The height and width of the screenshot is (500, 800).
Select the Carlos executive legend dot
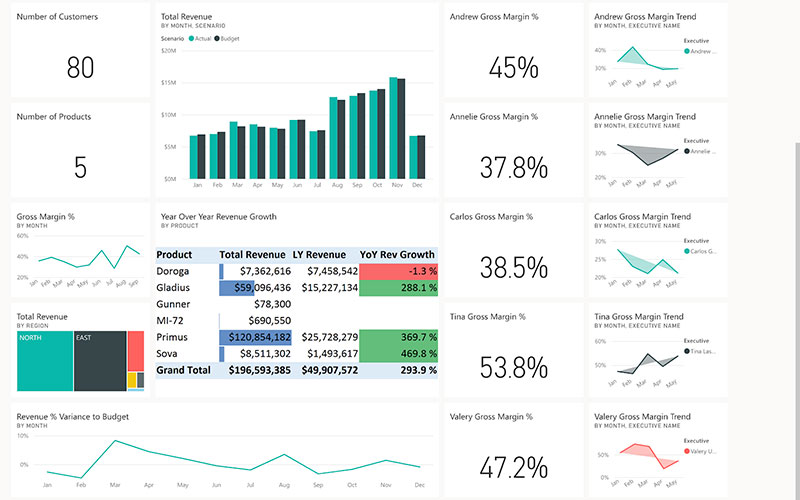pos(687,251)
